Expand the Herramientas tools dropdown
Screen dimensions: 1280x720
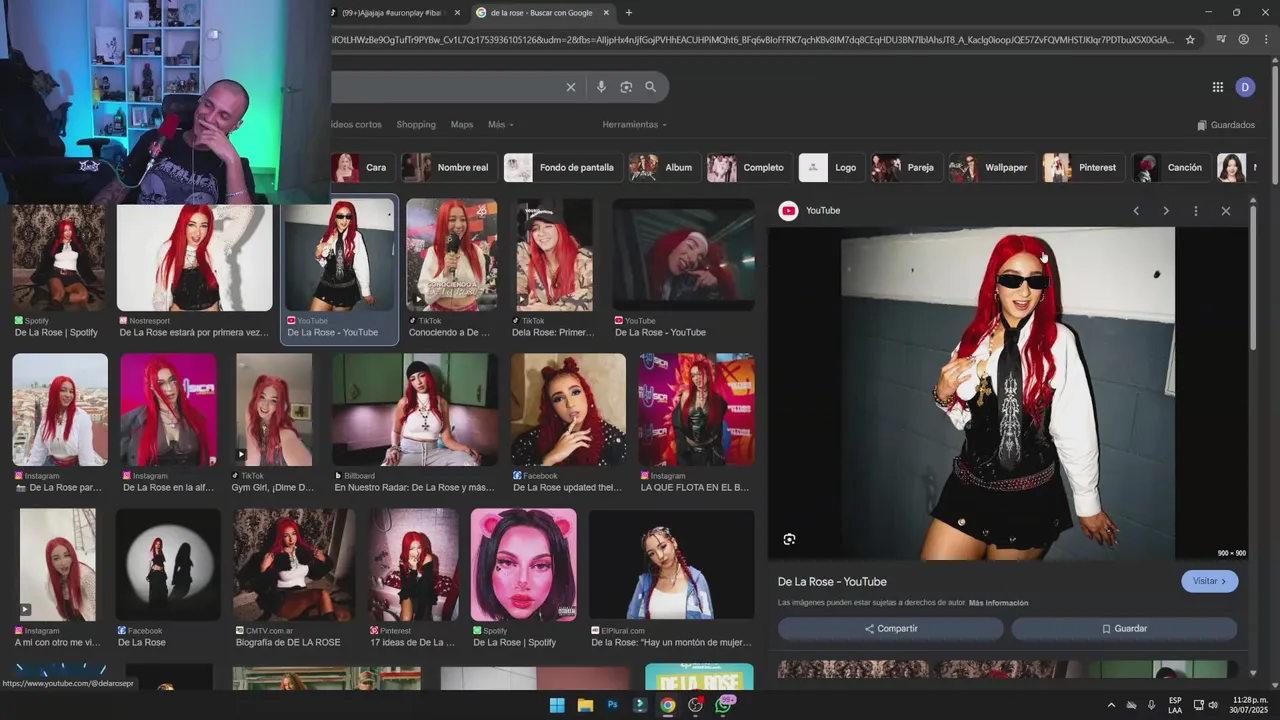pyautogui.click(x=634, y=125)
